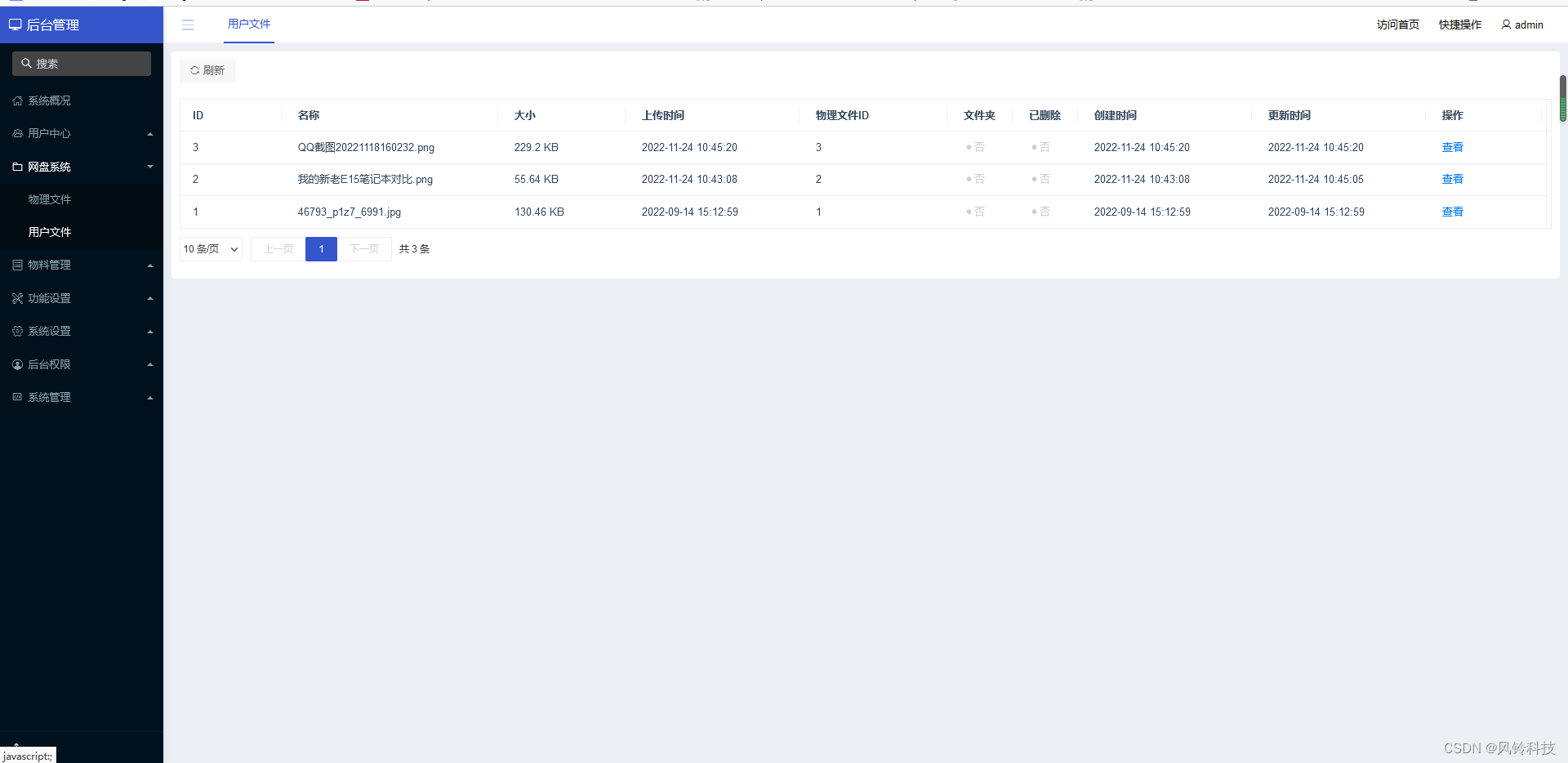Expand the 功能设置 arrow
The height and width of the screenshot is (763, 1568).
(150, 298)
